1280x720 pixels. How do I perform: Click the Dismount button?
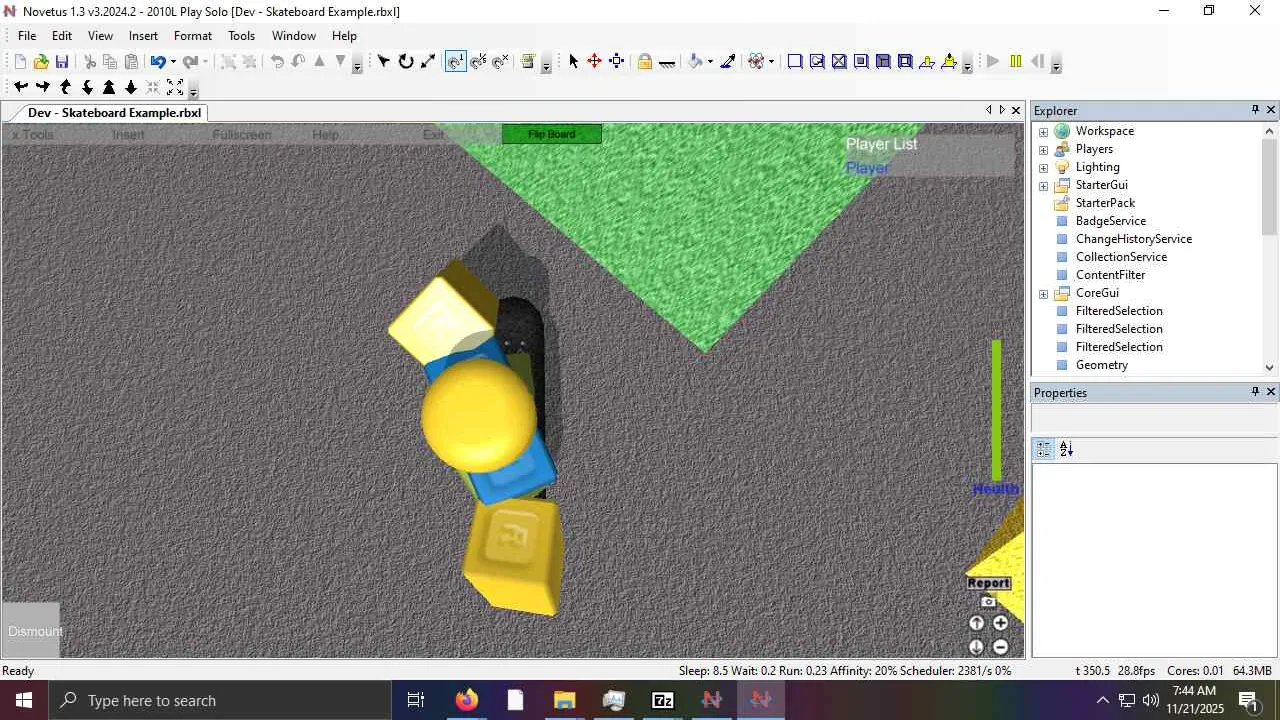[31, 631]
